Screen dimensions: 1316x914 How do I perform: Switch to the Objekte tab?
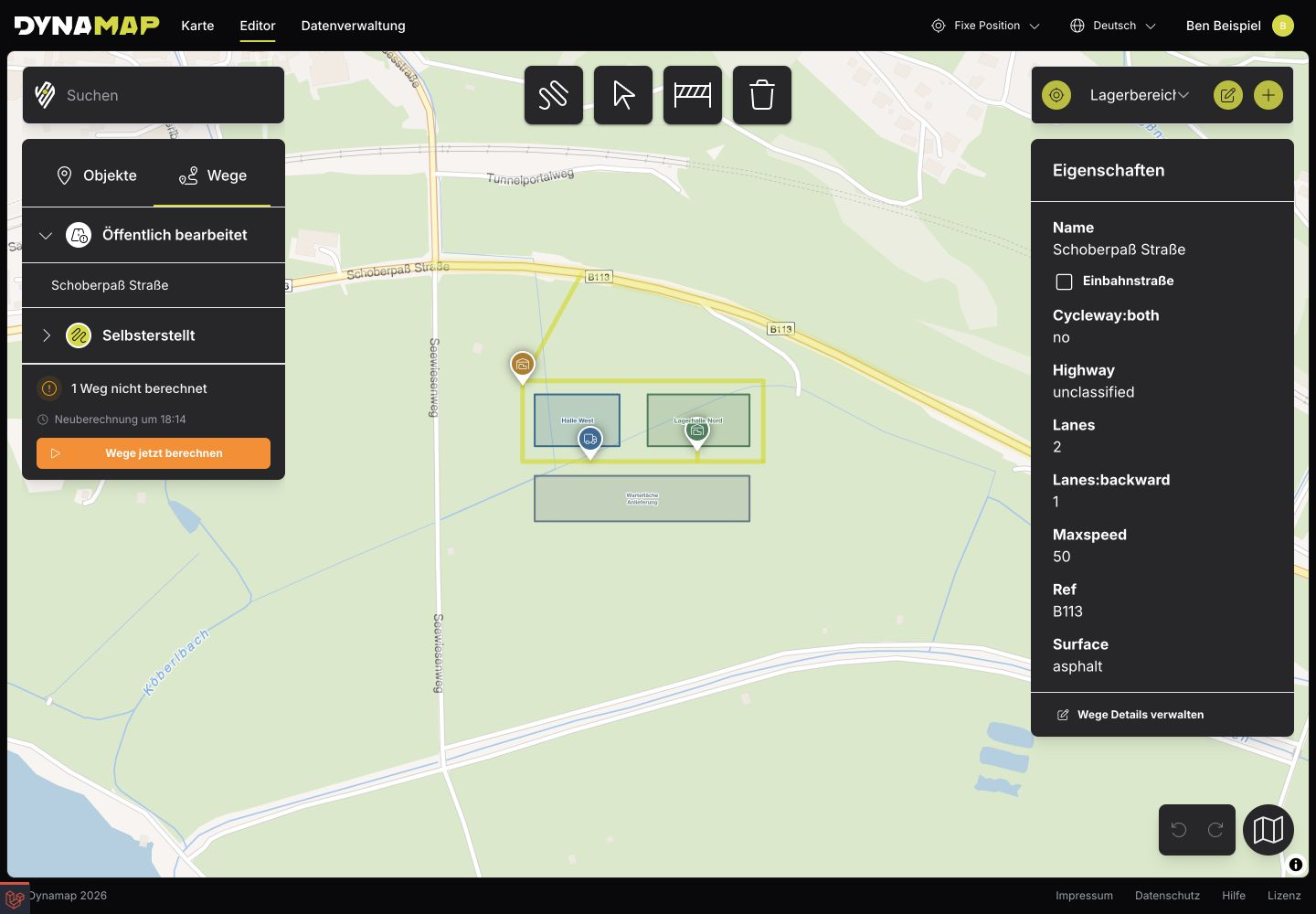[x=97, y=175]
